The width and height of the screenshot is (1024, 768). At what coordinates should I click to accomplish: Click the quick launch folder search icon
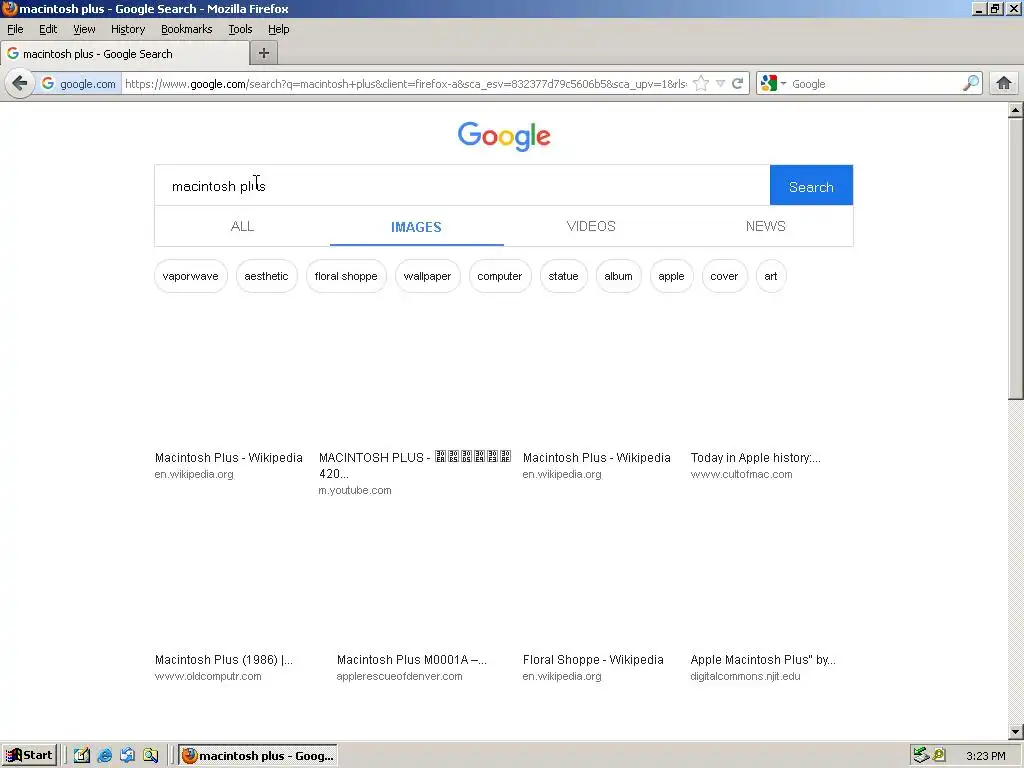coord(151,756)
